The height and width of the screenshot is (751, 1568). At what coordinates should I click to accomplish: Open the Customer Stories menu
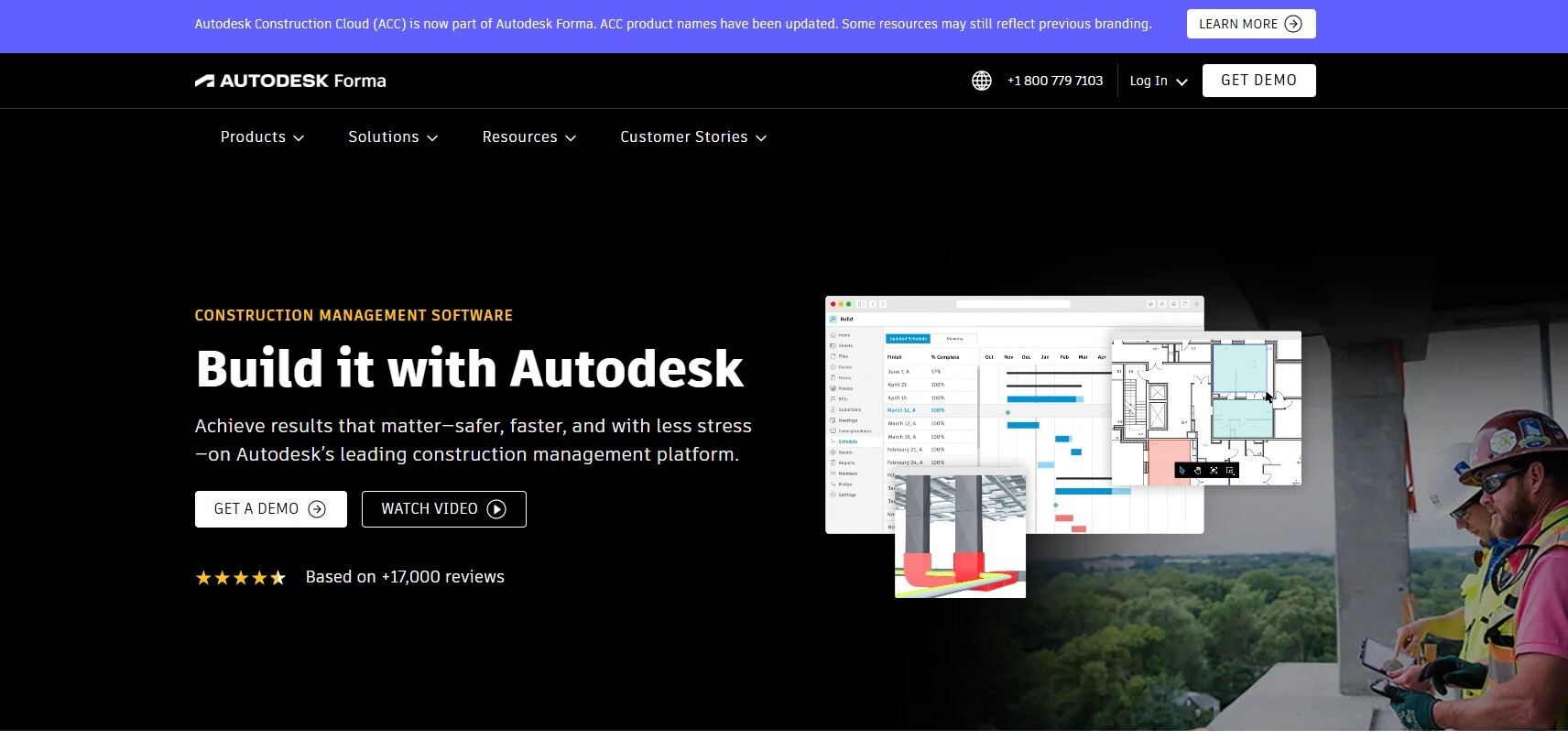click(694, 136)
